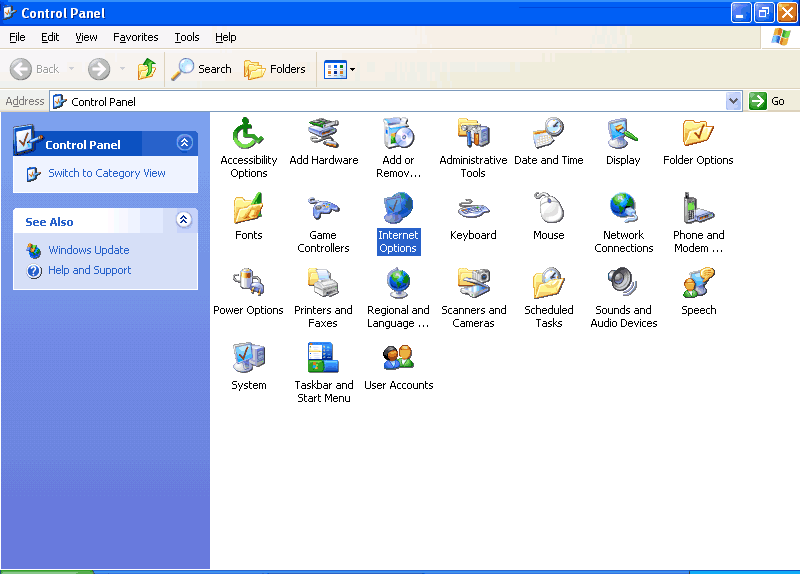Image resolution: width=800 pixels, height=574 pixels.
Task: Open the Power Options icon
Action: pyautogui.click(x=248, y=284)
